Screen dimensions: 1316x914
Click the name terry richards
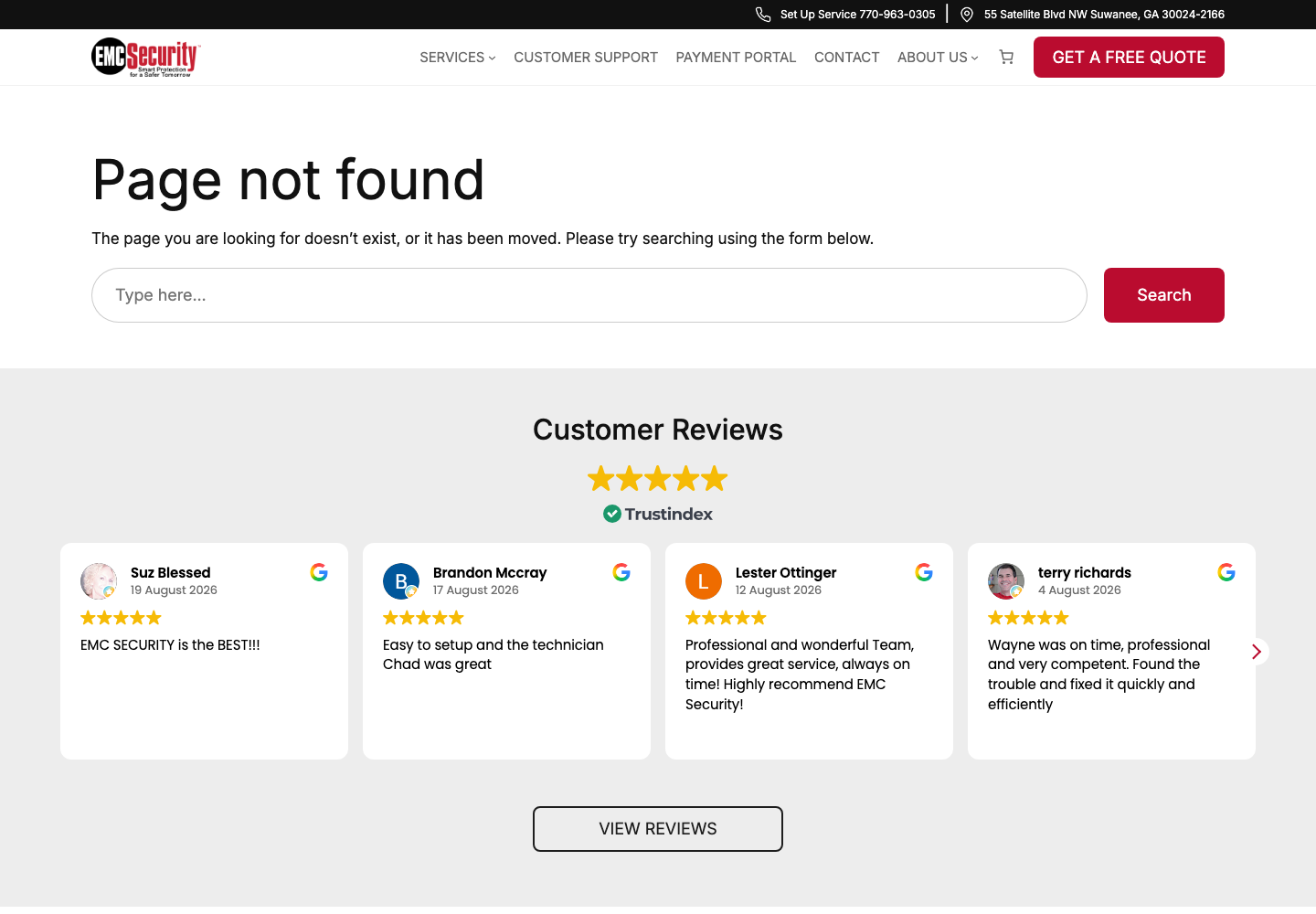1085,572
